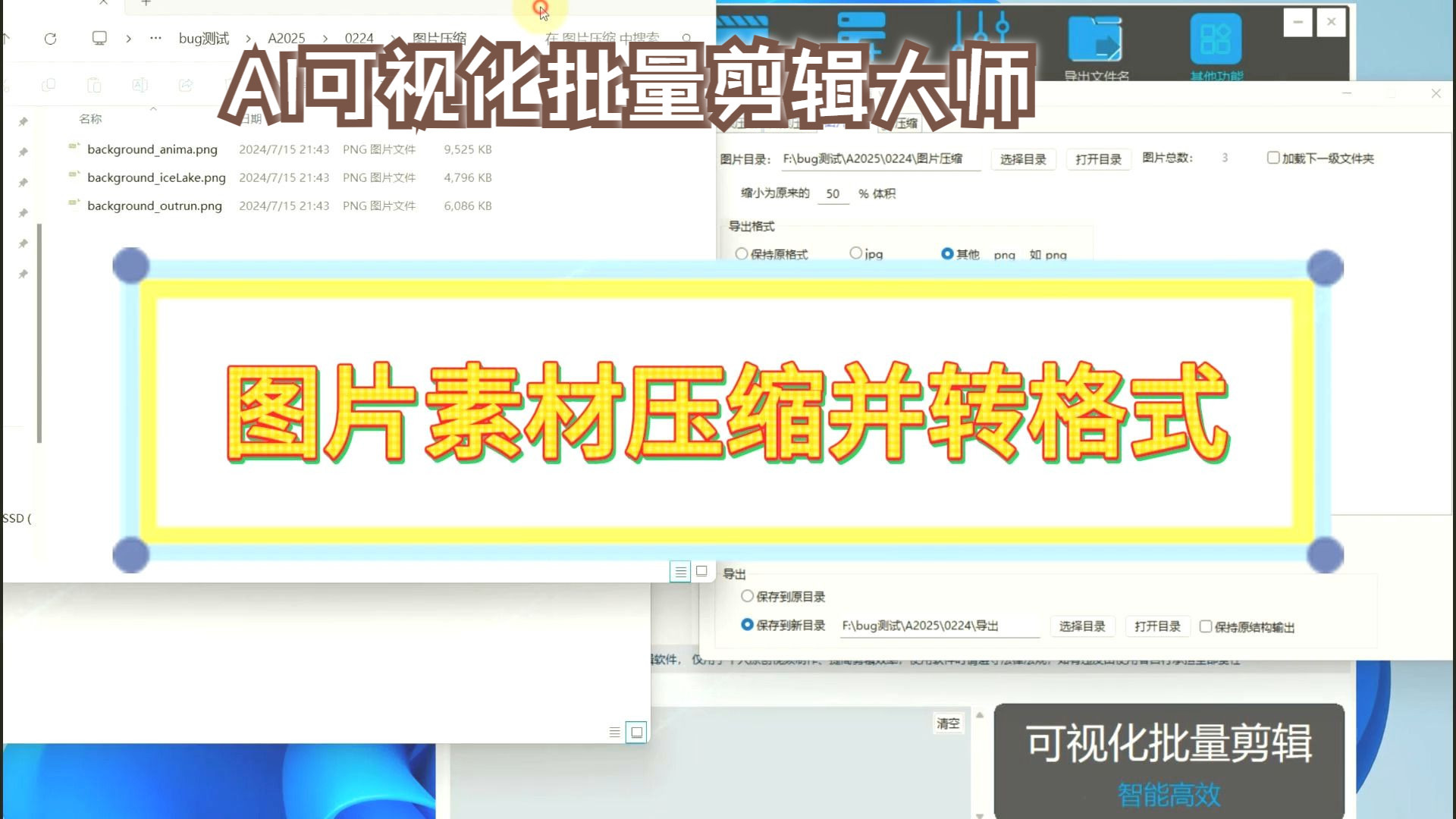The width and height of the screenshot is (1456, 819).
Task: Switch the rear Explorer window to details view
Action: click(615, 732)
